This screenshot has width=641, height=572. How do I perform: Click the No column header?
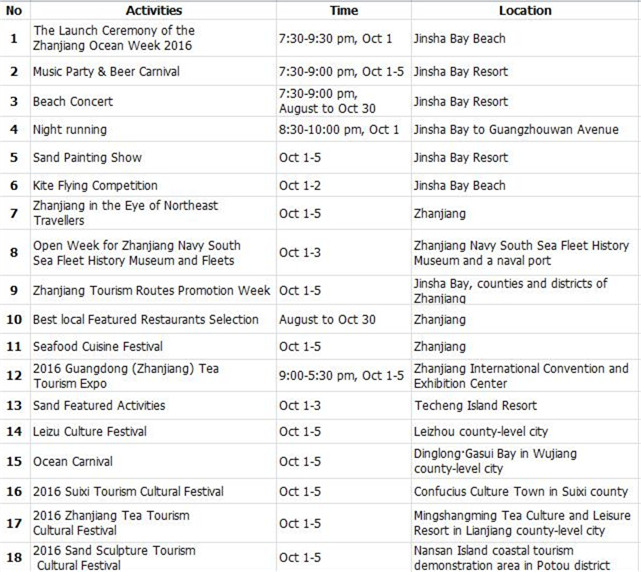point(13,10)
